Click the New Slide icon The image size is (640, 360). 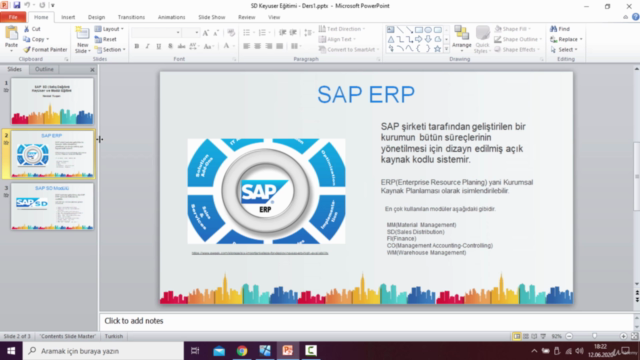(x=82, y=34)
